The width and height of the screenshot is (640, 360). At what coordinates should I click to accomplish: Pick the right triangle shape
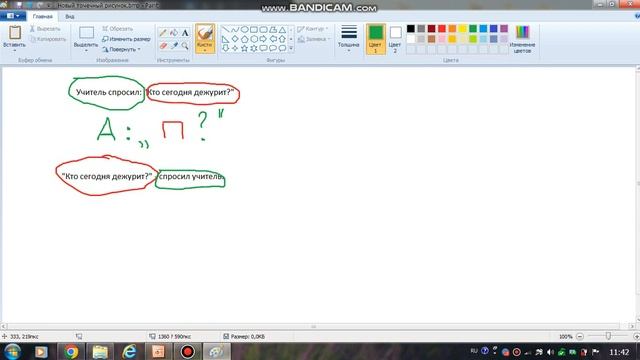[x=225, y=39]
